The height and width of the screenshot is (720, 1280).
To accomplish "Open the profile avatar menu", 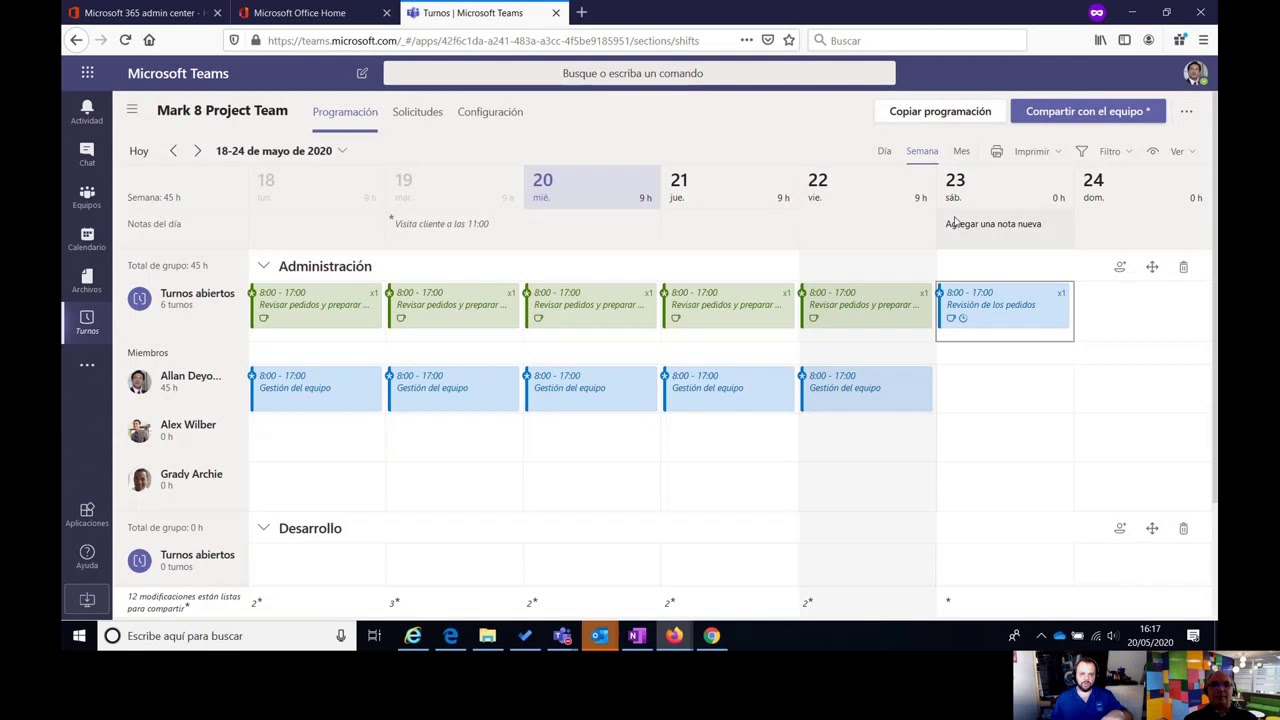I will [x=1194, y=73].
